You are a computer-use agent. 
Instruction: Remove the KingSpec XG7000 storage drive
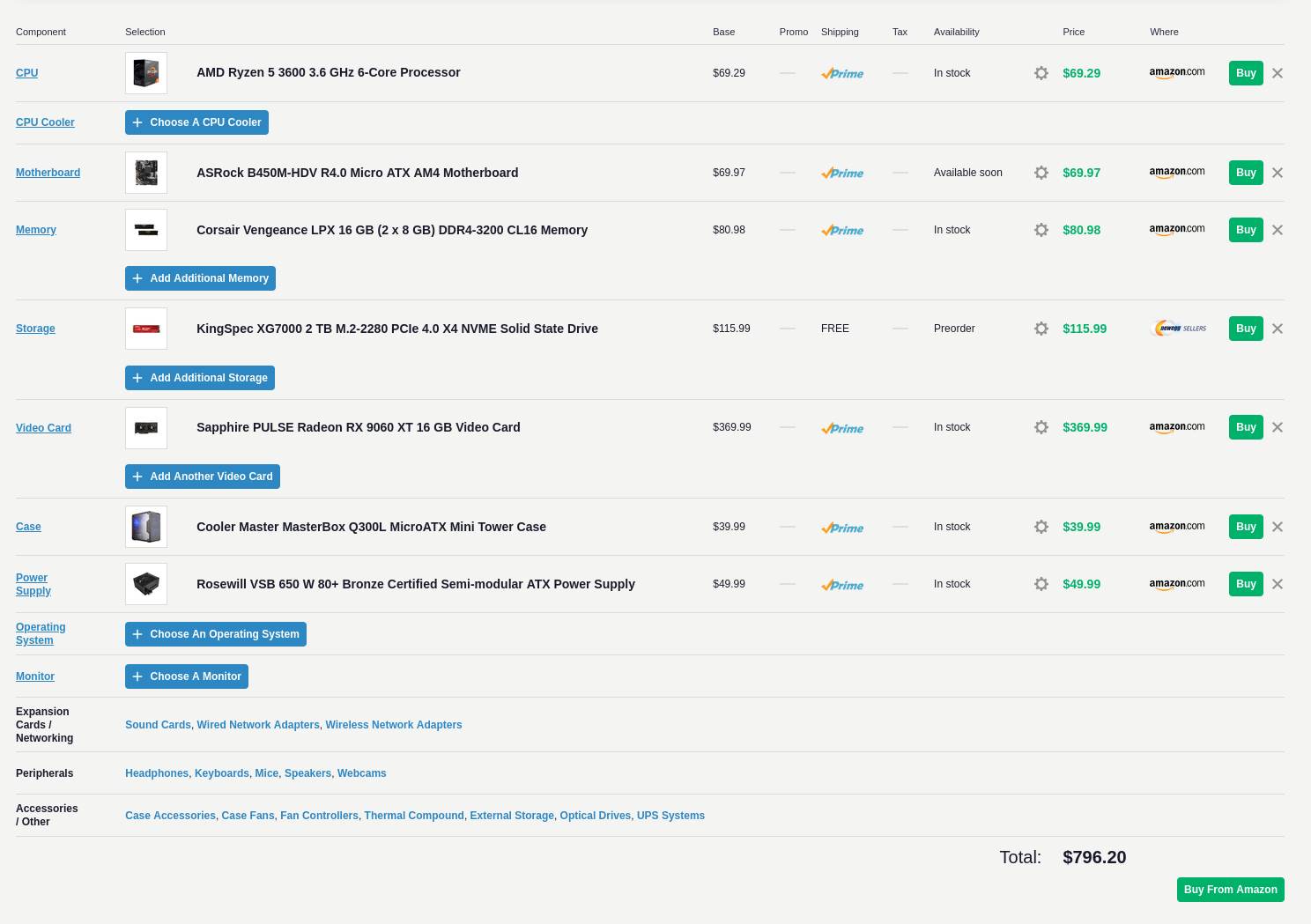coord(1278,329)
